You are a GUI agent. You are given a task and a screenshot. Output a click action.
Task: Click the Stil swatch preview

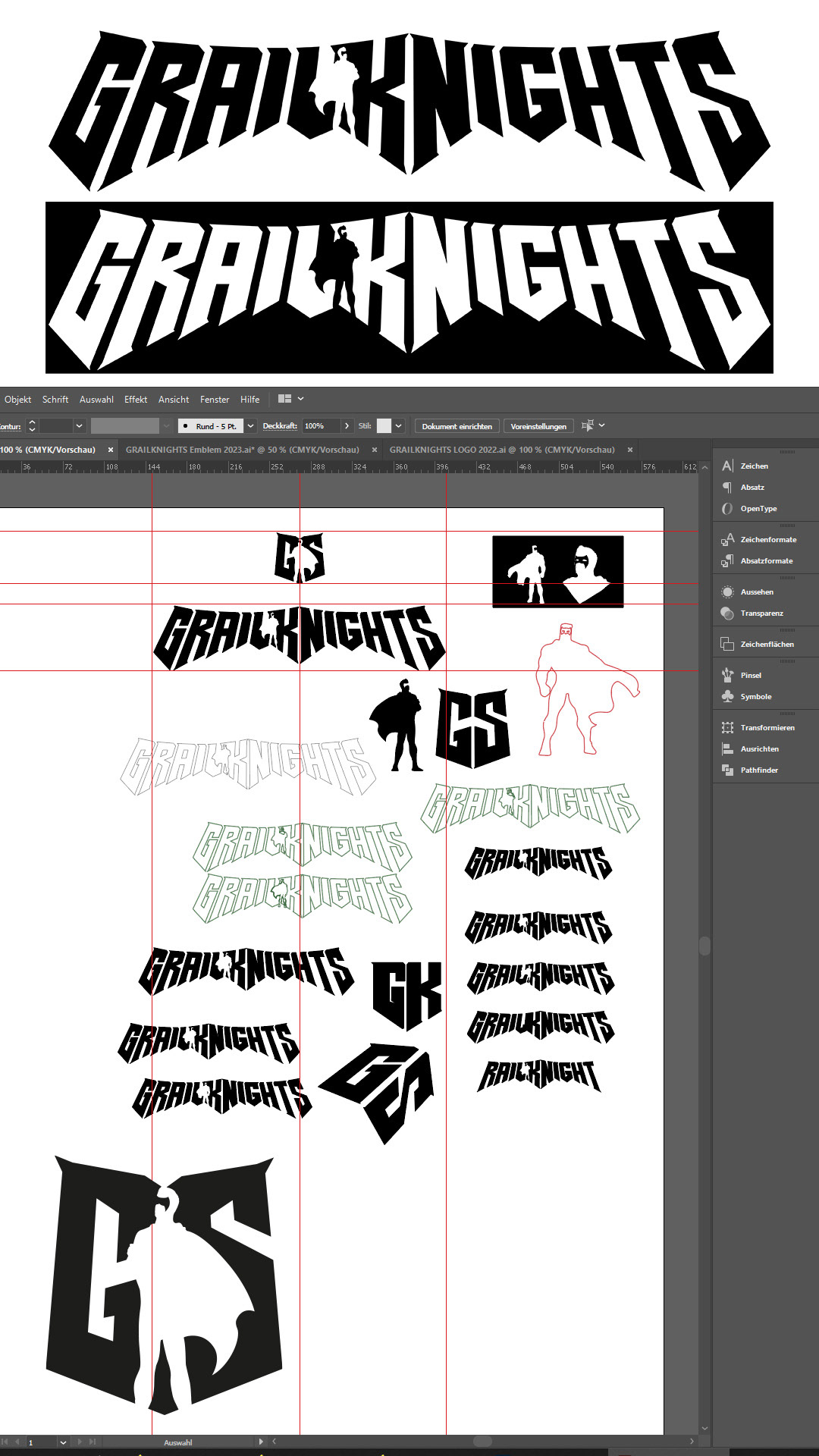tap(384, 426)
